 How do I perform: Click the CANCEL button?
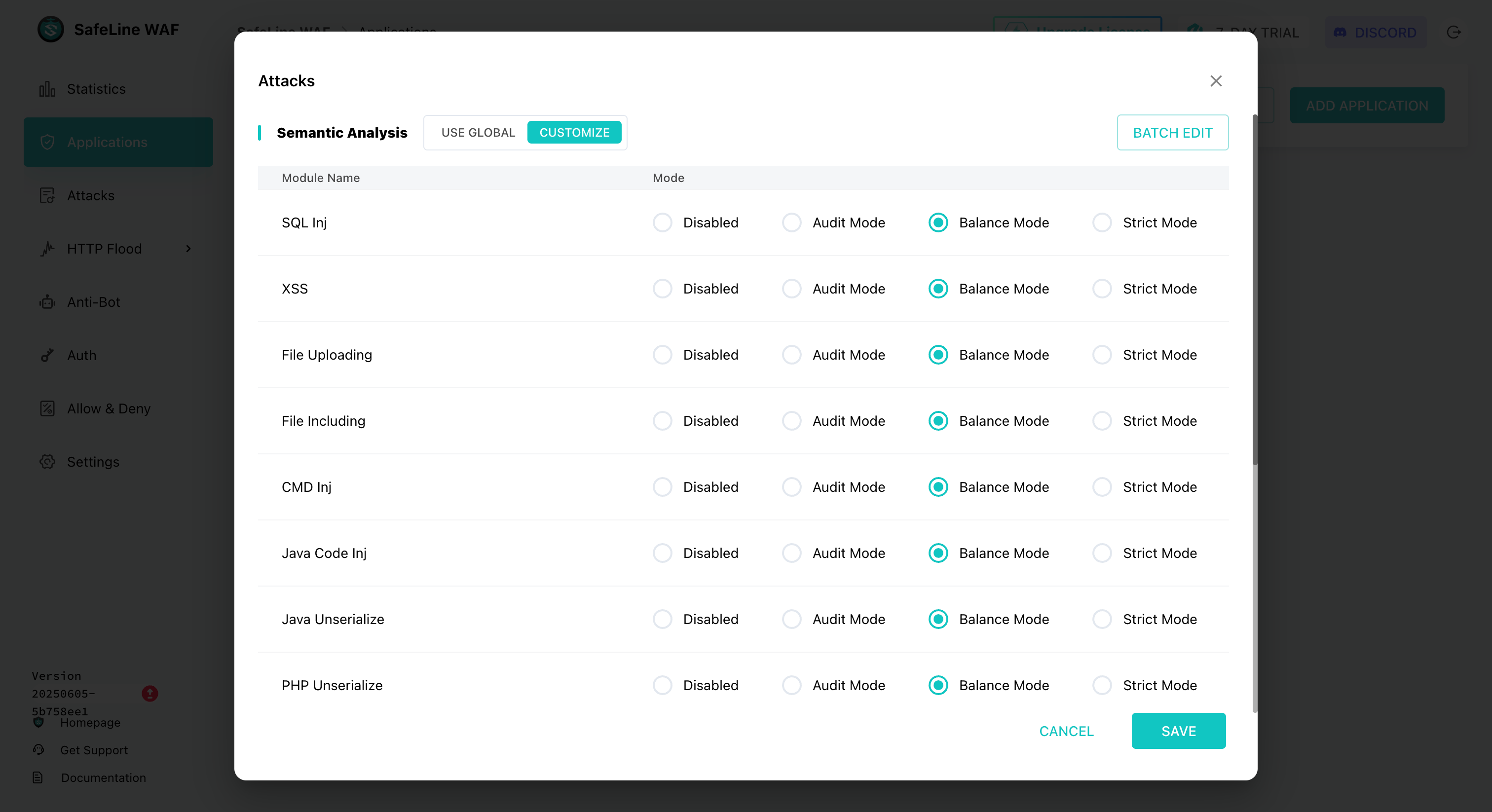coord(1066,732)
